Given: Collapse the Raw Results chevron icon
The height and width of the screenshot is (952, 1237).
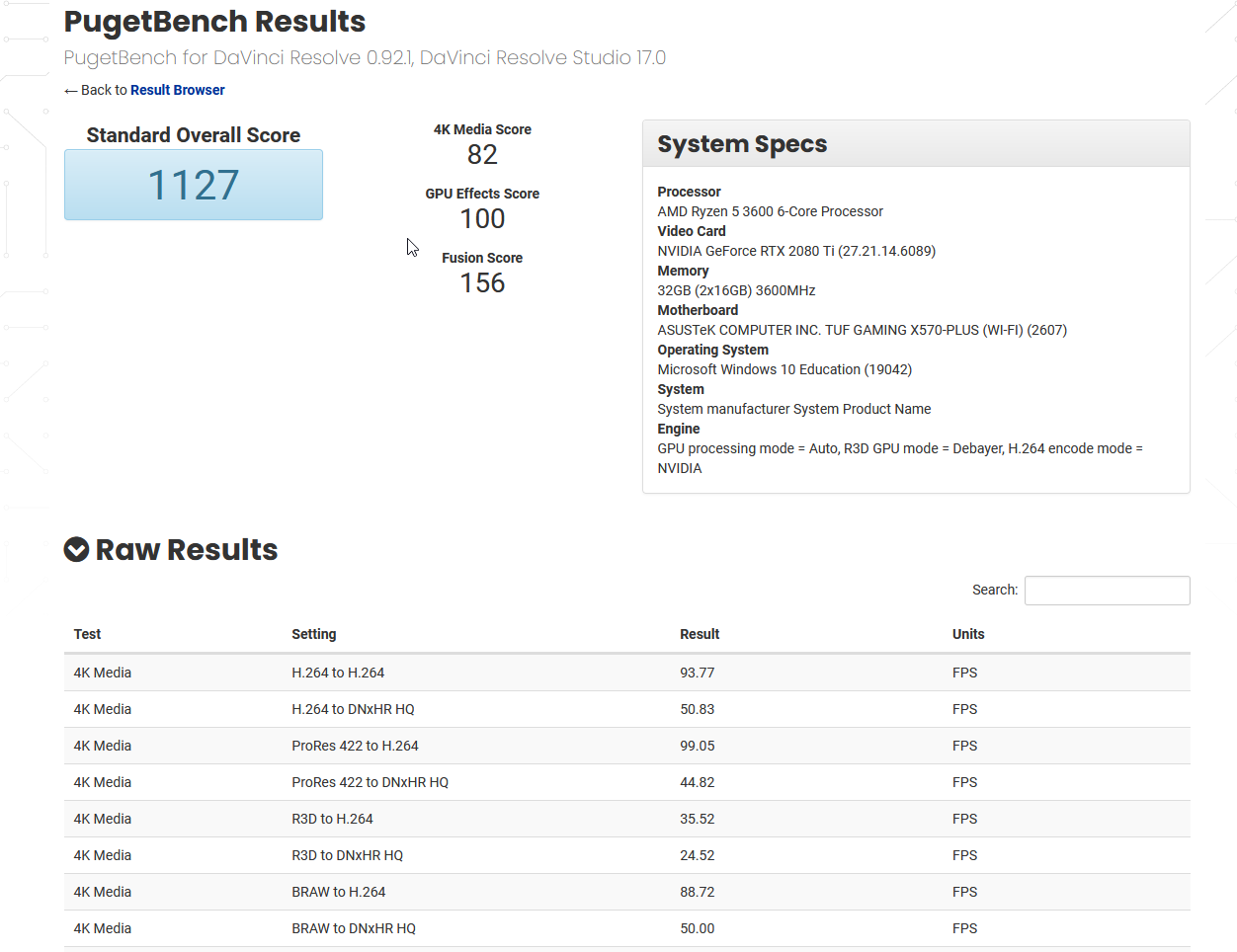Looking at the screenshot, I should (x=76, y=549).
